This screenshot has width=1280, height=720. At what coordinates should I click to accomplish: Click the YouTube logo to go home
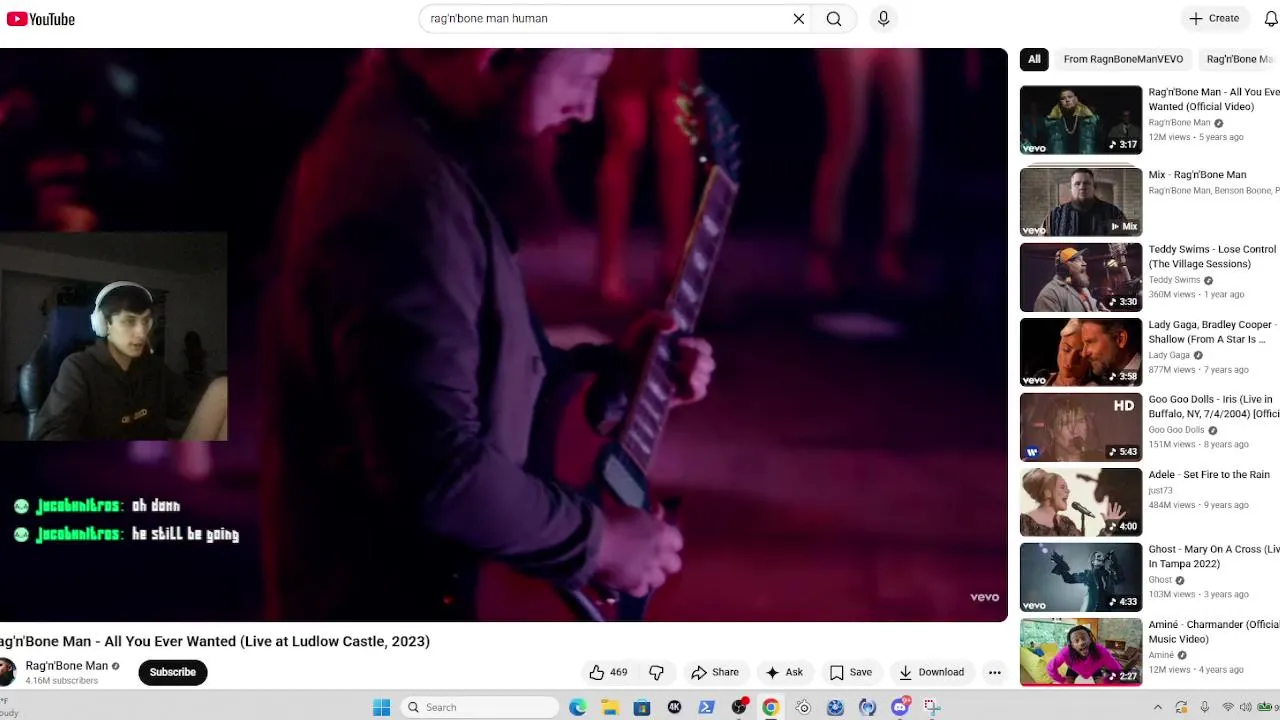coord(41,19)
